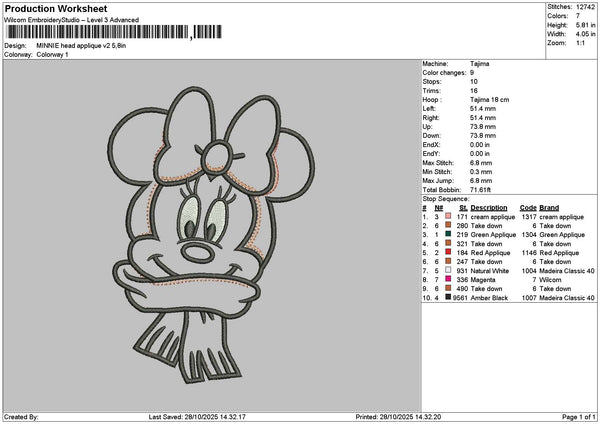This screenshot has height=424, width=600.
Task: Click the 'Stop Sequence:' heading
Action: [x=445, y=199]
